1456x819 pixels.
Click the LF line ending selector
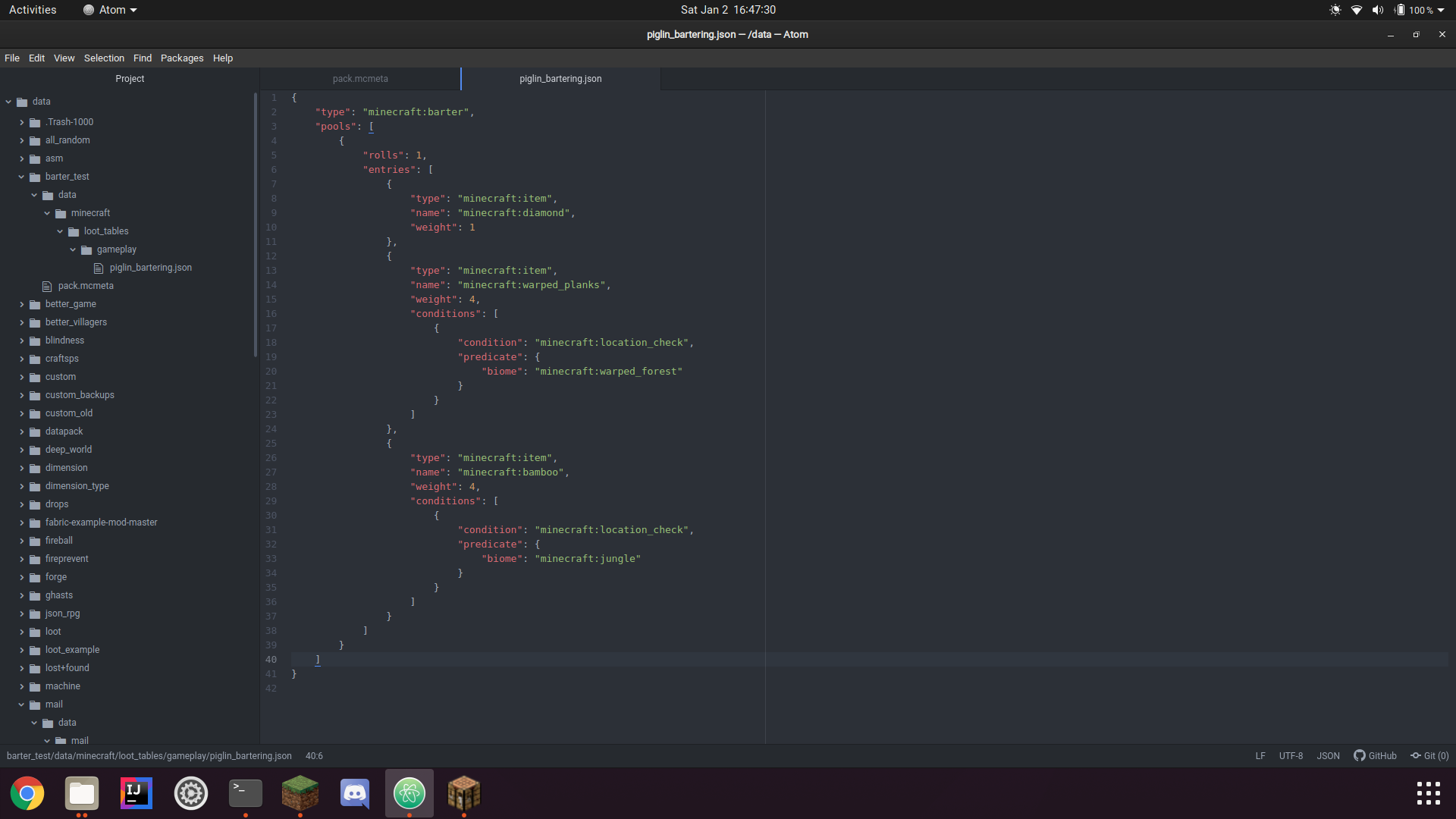coord(1260,756)
